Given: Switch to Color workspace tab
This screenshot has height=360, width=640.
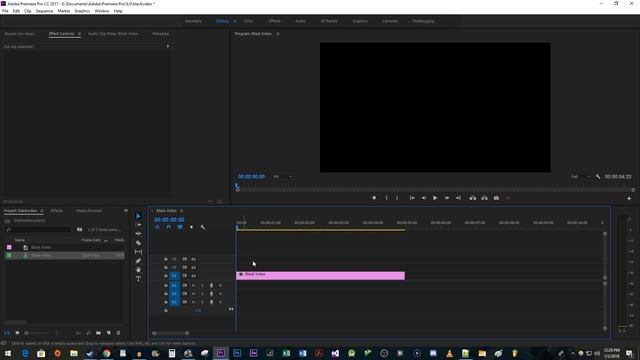Looking at the screenshot, I should click(248, 21).
